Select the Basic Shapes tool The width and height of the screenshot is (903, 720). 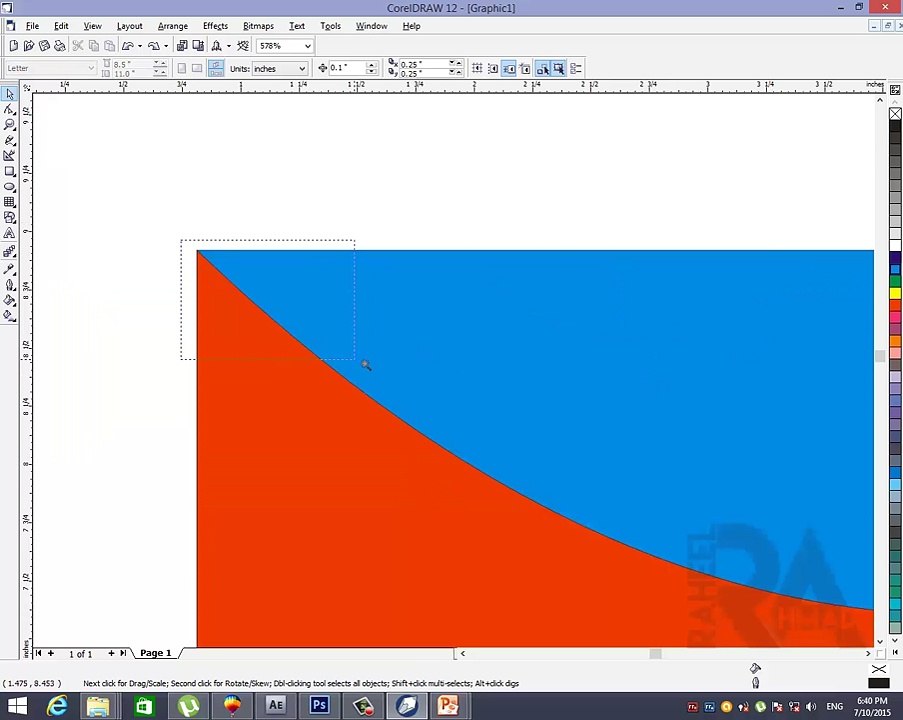(x=10, y=218)
